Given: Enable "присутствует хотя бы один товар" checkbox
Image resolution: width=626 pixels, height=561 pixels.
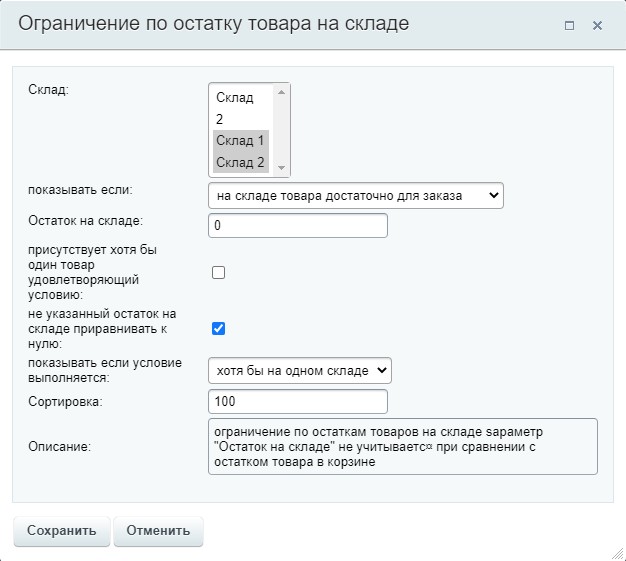Looking at the screenshot, I should pyautogui.click(x=219, y=273).
